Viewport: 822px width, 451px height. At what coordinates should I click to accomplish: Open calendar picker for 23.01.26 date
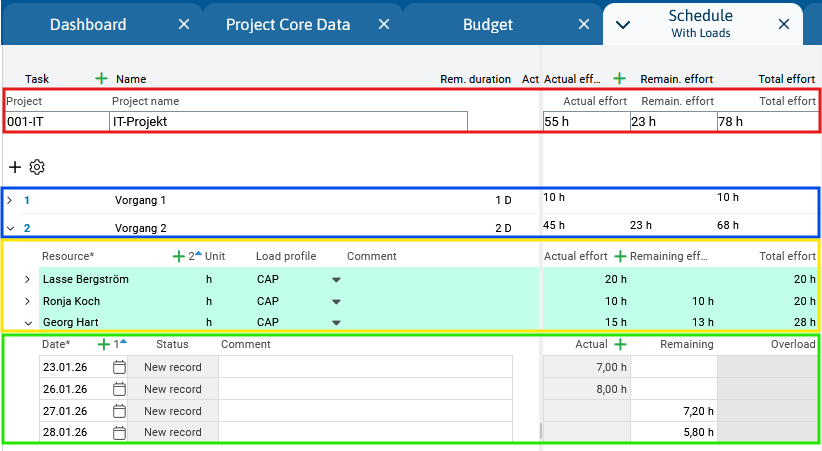click(x=119, y=367)
